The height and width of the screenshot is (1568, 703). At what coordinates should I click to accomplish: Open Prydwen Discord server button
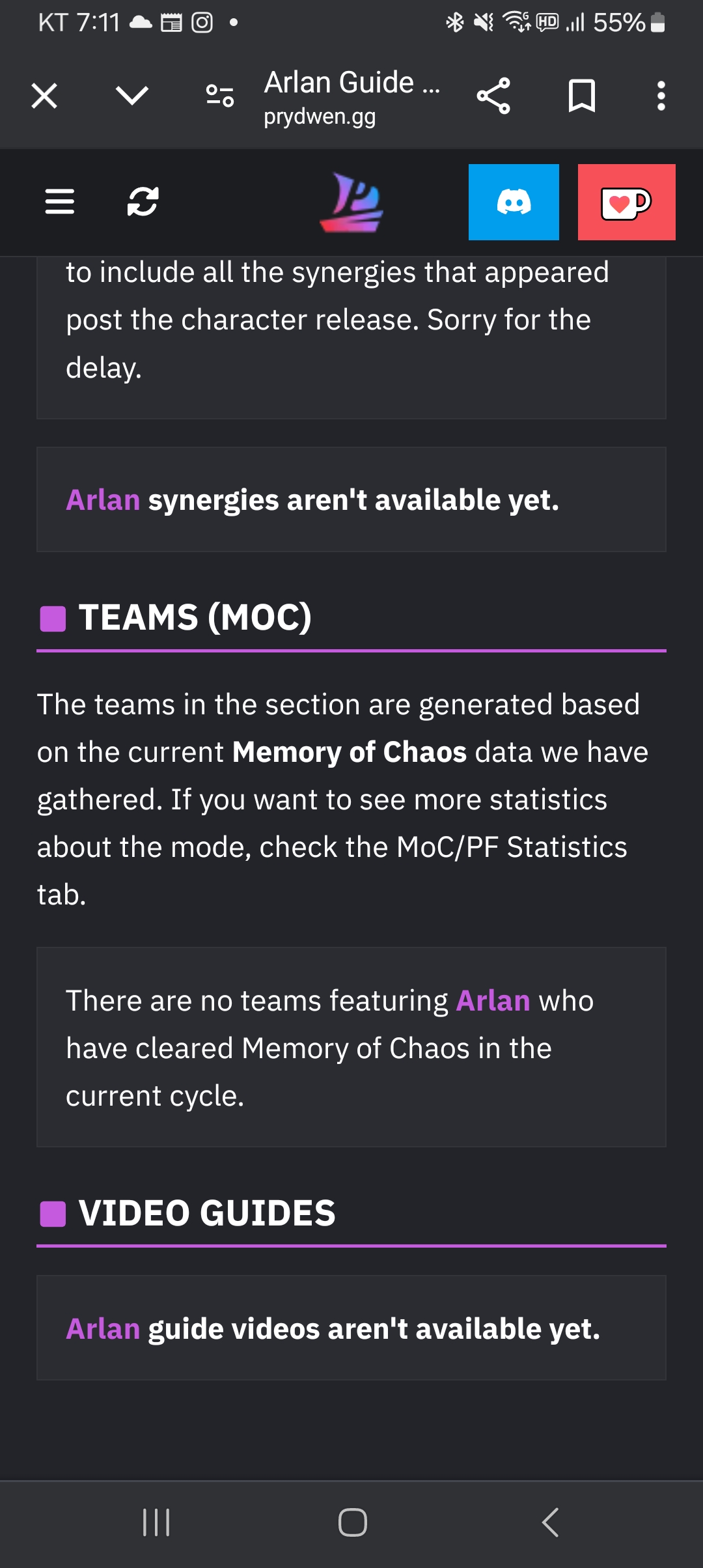click(514, 202)
